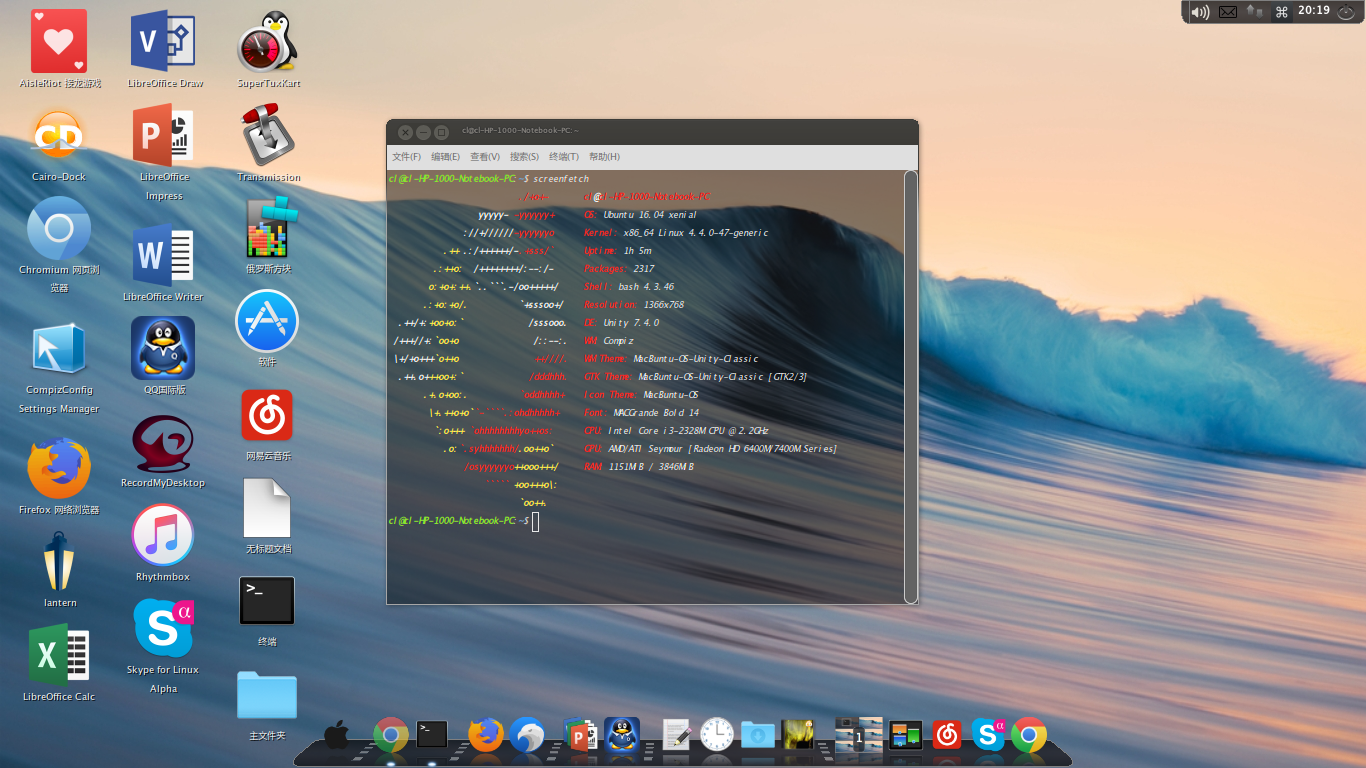Screen dimensions: 1366x768
Task: Open network up-down arrows indicator
Action: 1254,11
